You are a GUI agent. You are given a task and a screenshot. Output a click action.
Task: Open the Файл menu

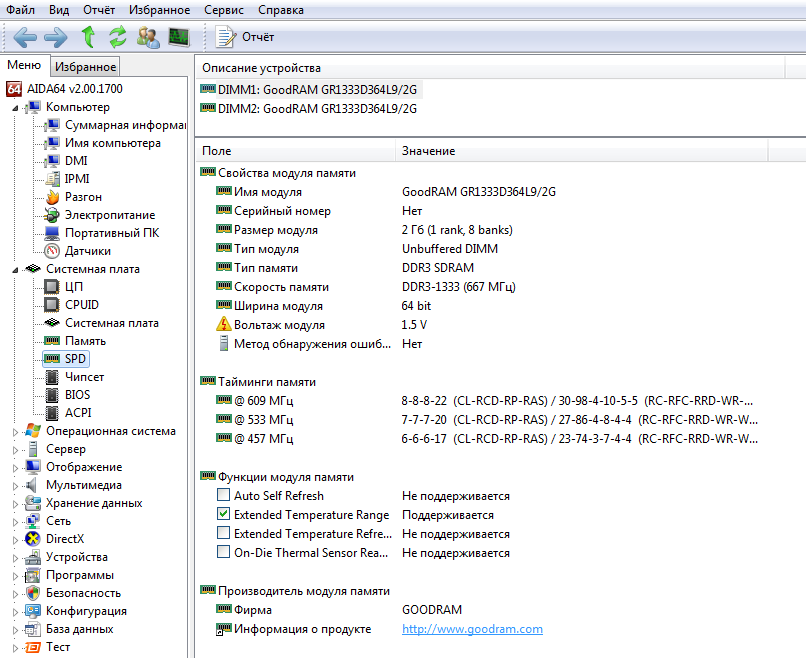click(20, 10)
